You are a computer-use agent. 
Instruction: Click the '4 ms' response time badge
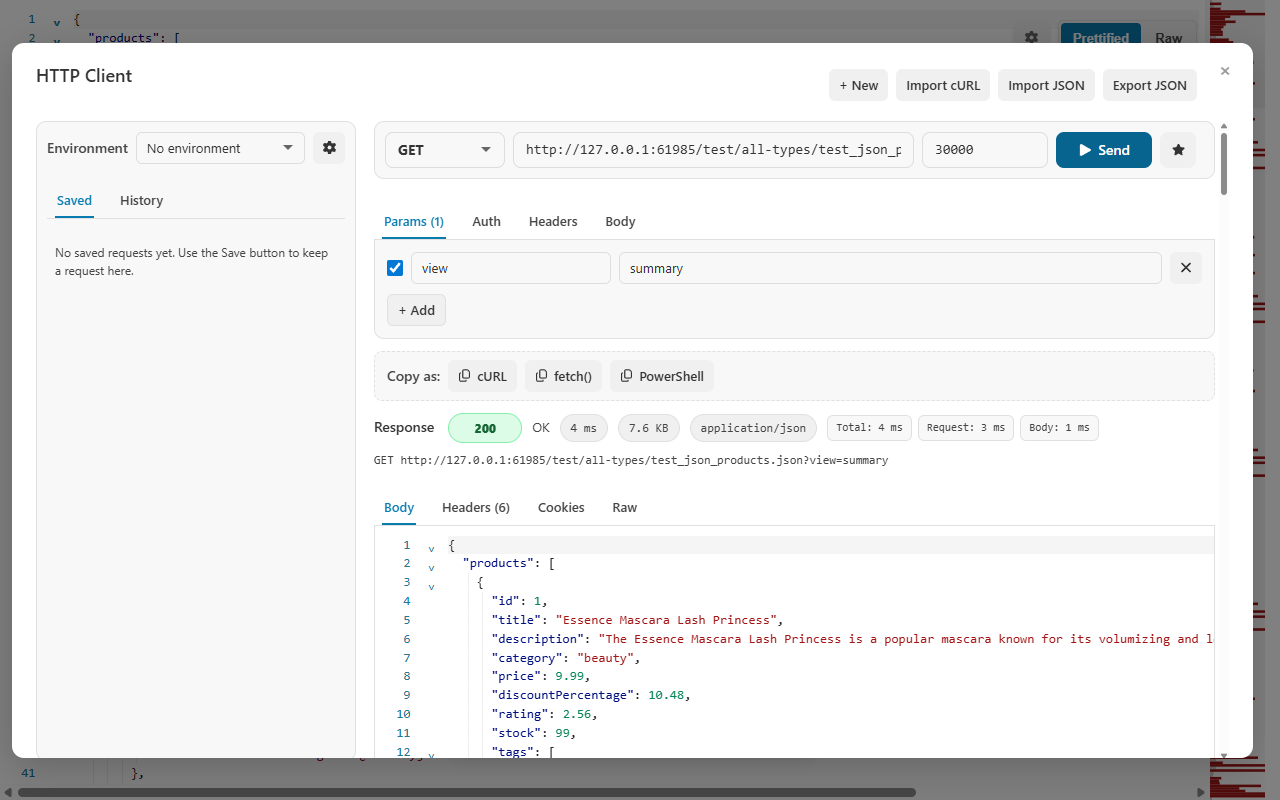[x=583, y=428]
